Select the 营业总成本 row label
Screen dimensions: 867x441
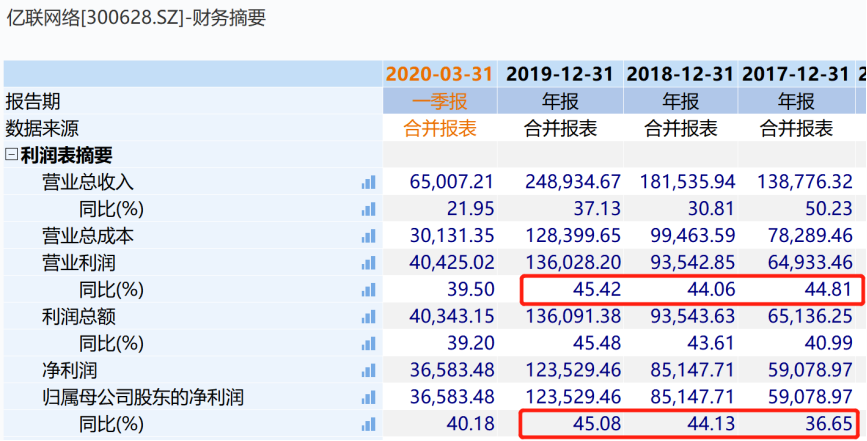[x=88, y=236]
